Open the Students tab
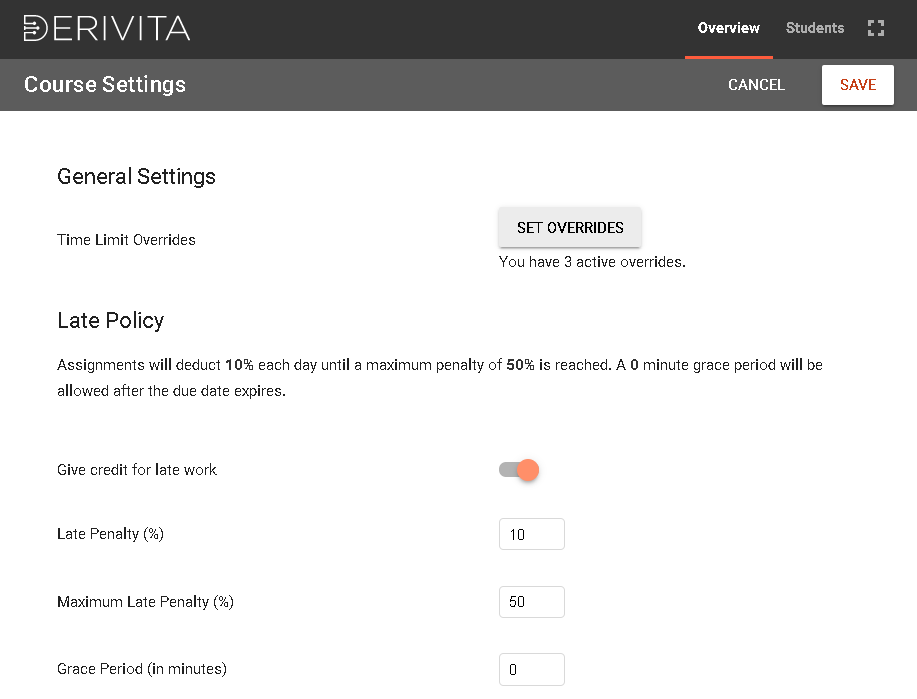The height and width of the screenshot is (699, 917). [814, 28]
